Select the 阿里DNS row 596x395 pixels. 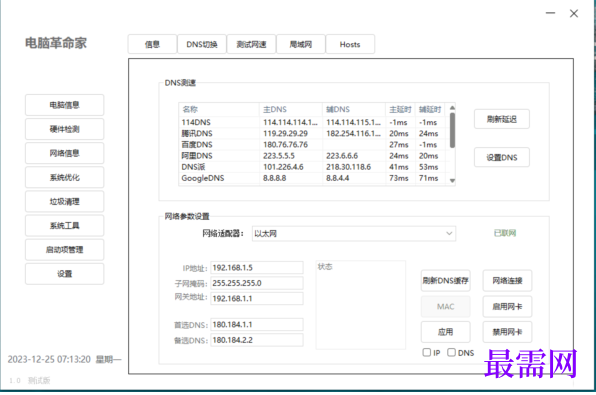tap(314, 156)
